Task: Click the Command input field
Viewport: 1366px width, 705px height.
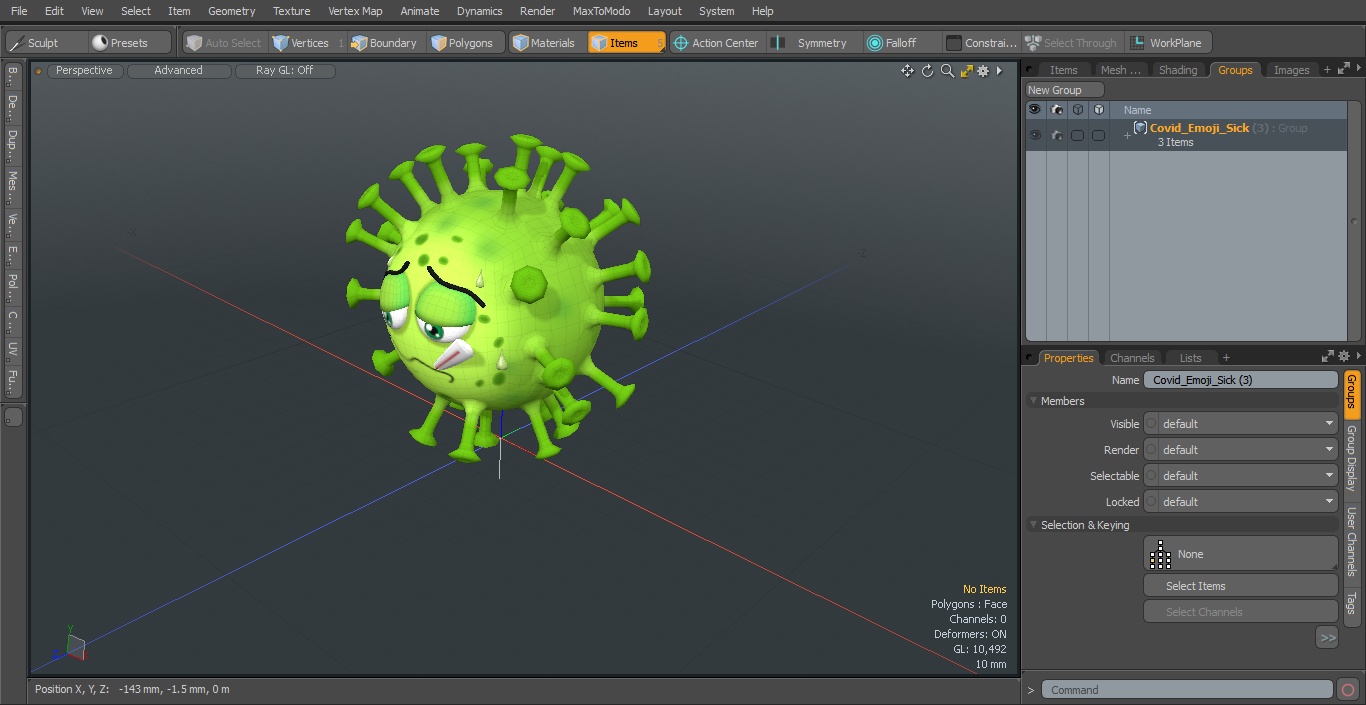Action: click(1187, 690)
